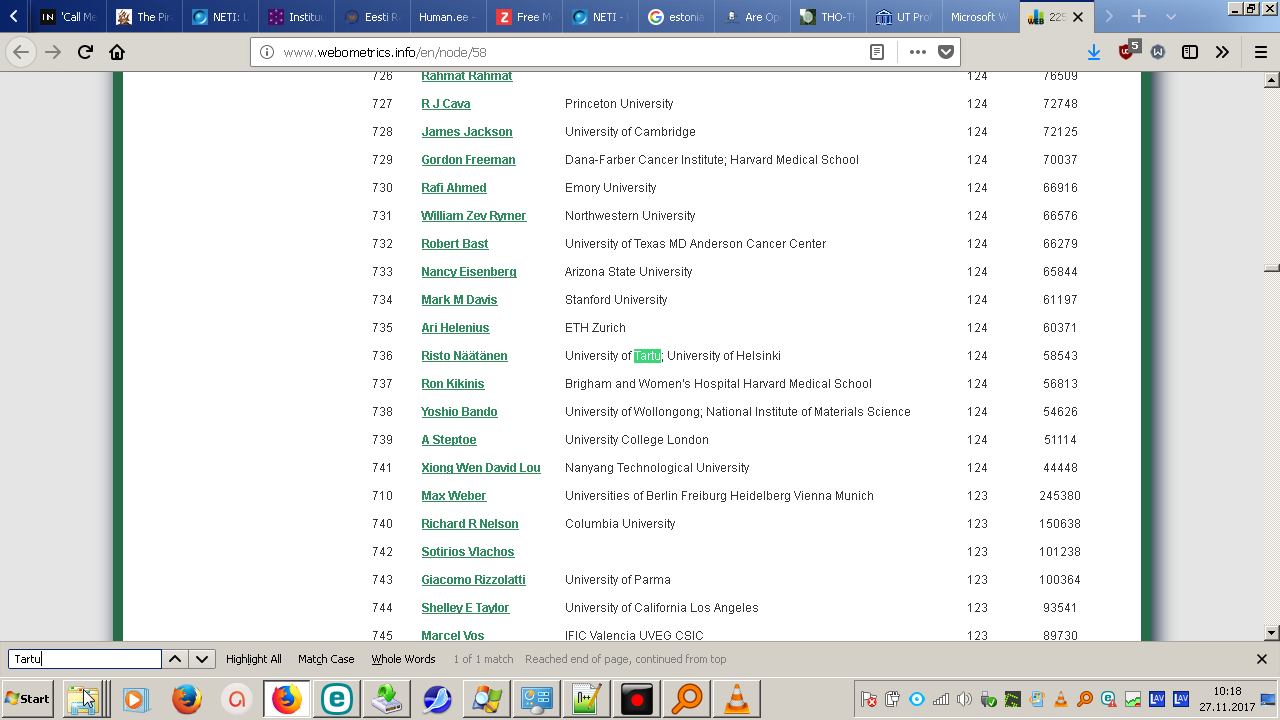Open Risto Näätänen's profile link

point(464,356)
